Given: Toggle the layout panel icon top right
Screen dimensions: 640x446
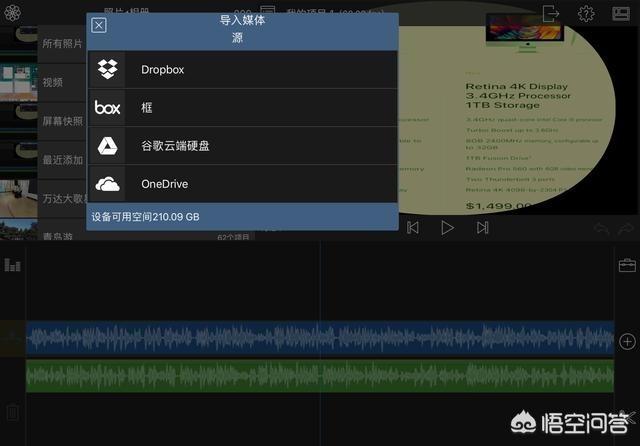Looking at the screenshot, I should (621, 14).
